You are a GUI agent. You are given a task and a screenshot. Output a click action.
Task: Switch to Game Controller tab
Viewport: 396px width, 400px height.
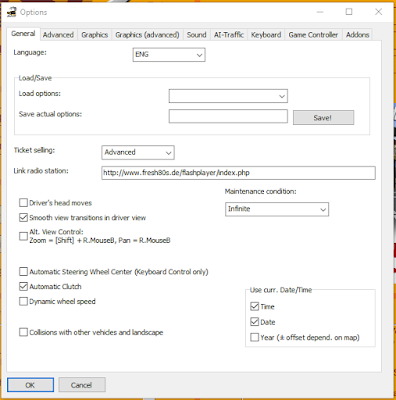(x=313, y=35)
